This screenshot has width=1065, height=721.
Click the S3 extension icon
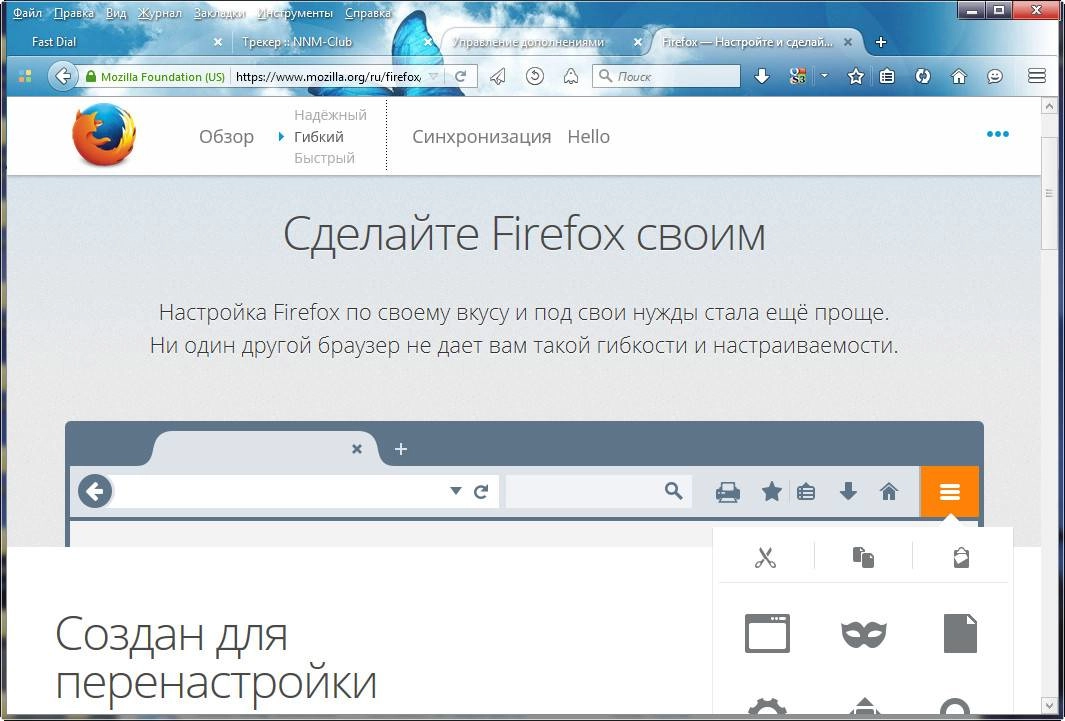798,77
